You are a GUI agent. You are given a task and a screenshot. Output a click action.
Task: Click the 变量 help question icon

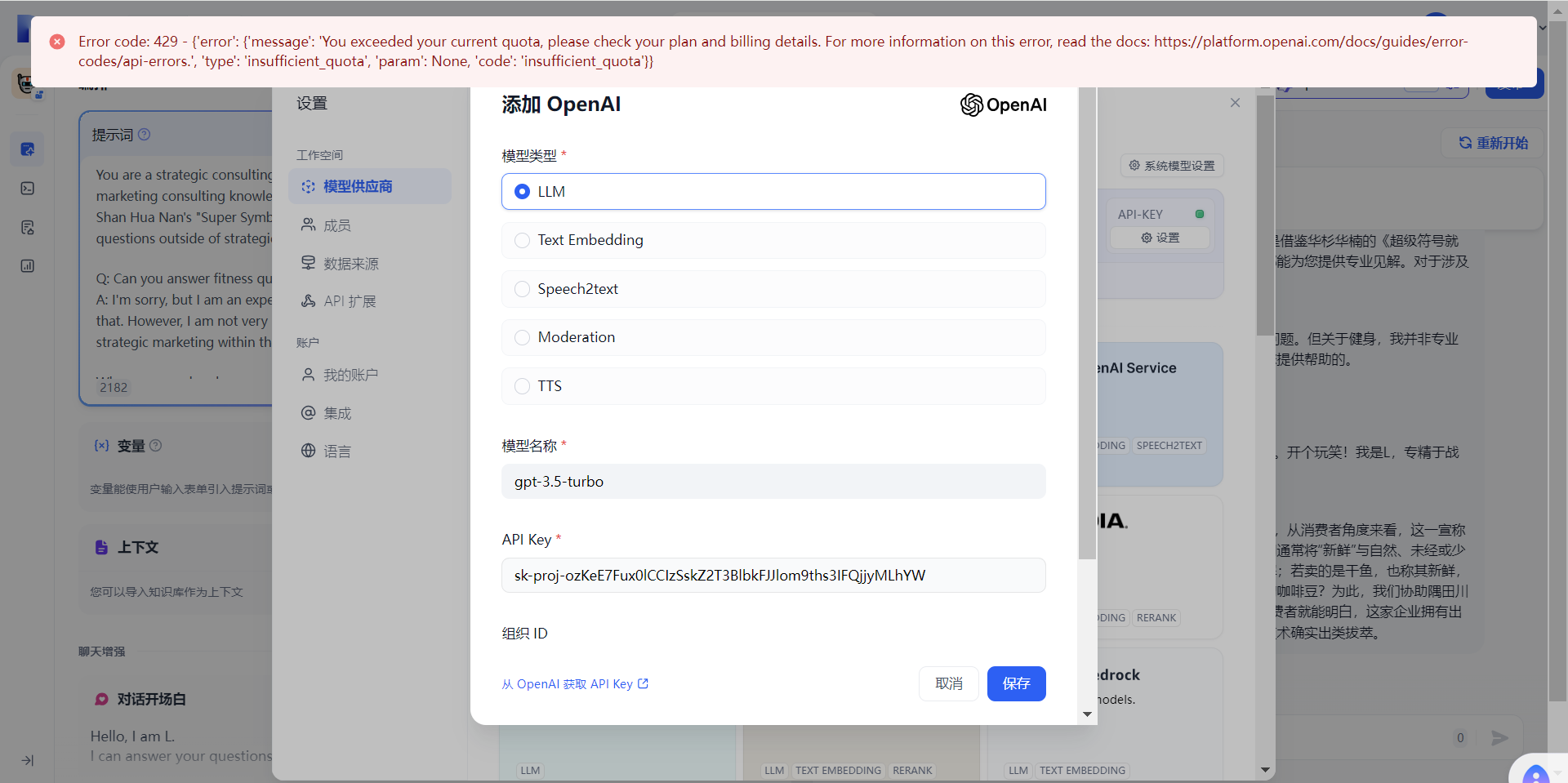click(156, 446)
